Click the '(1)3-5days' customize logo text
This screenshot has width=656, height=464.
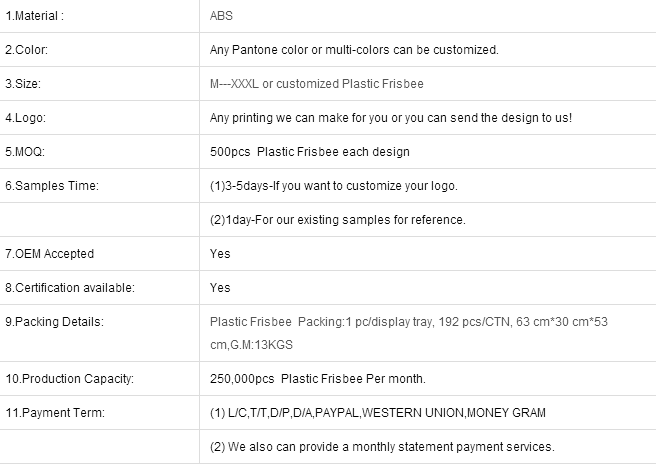coord(333,185)
